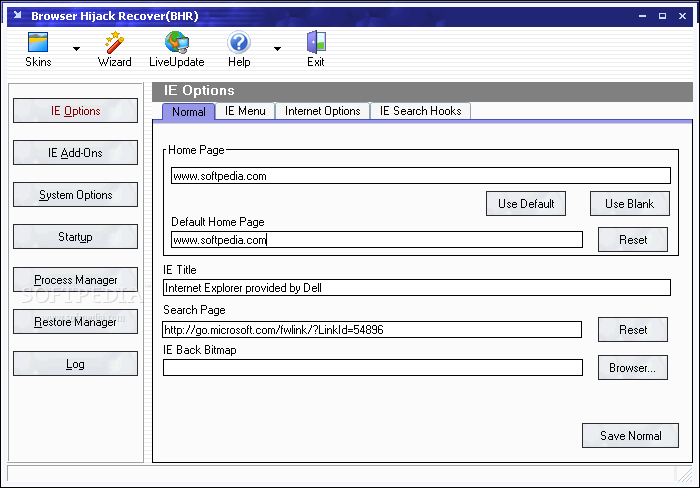700x488 pixels.
Task: Go to the Startup section
Action: [x=75, y=237]
